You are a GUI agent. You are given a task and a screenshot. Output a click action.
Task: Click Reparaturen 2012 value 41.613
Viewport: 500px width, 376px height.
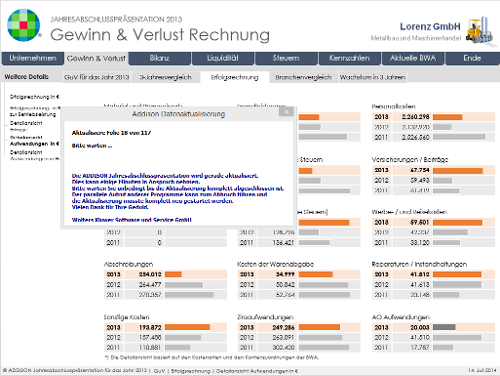point(420,285)
